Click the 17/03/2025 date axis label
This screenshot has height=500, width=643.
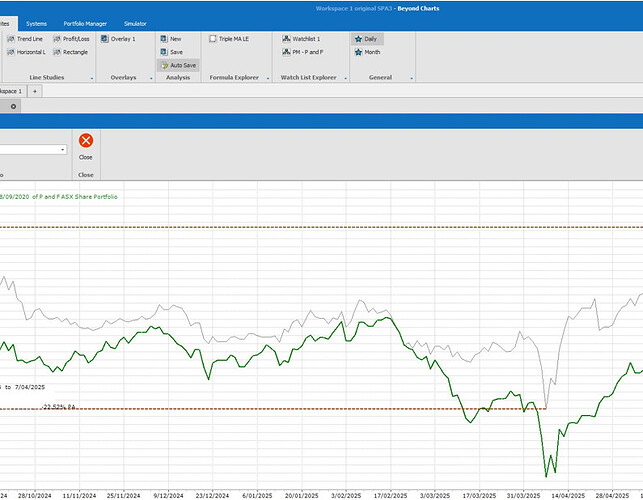click(479, 495)
